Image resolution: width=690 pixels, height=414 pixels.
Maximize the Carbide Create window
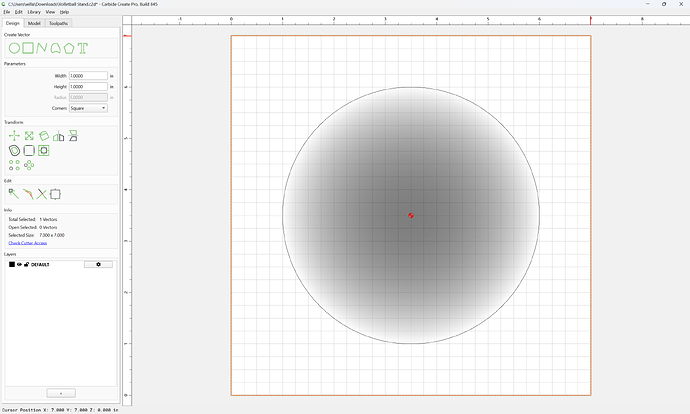(664, 4)
